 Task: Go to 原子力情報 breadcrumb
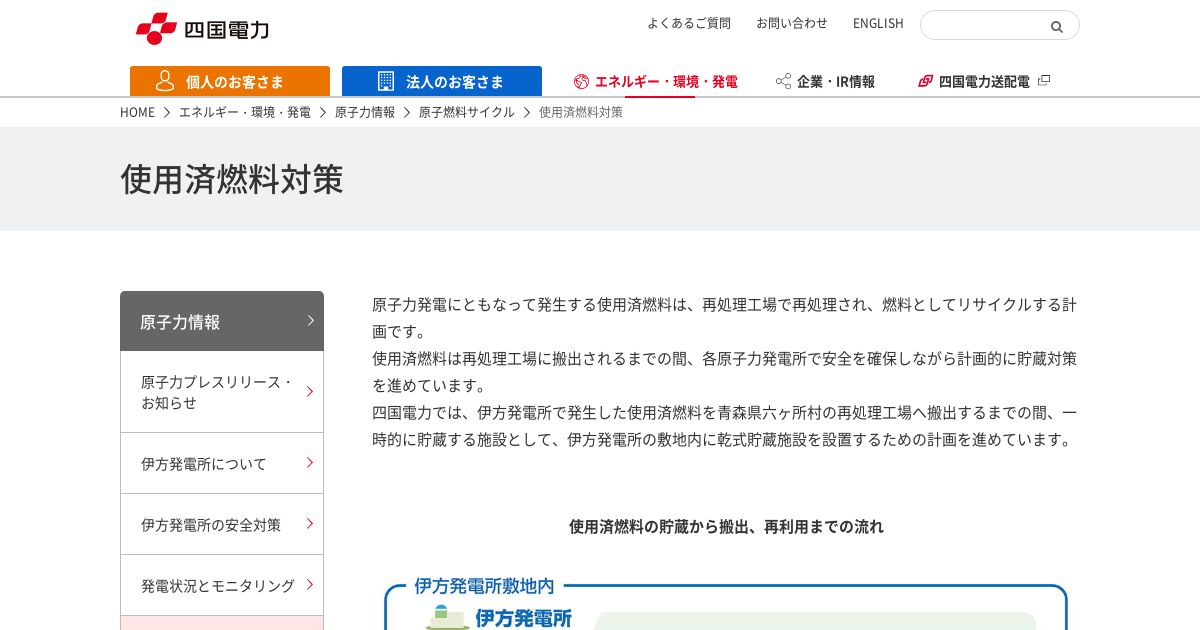tap(365, 112)
